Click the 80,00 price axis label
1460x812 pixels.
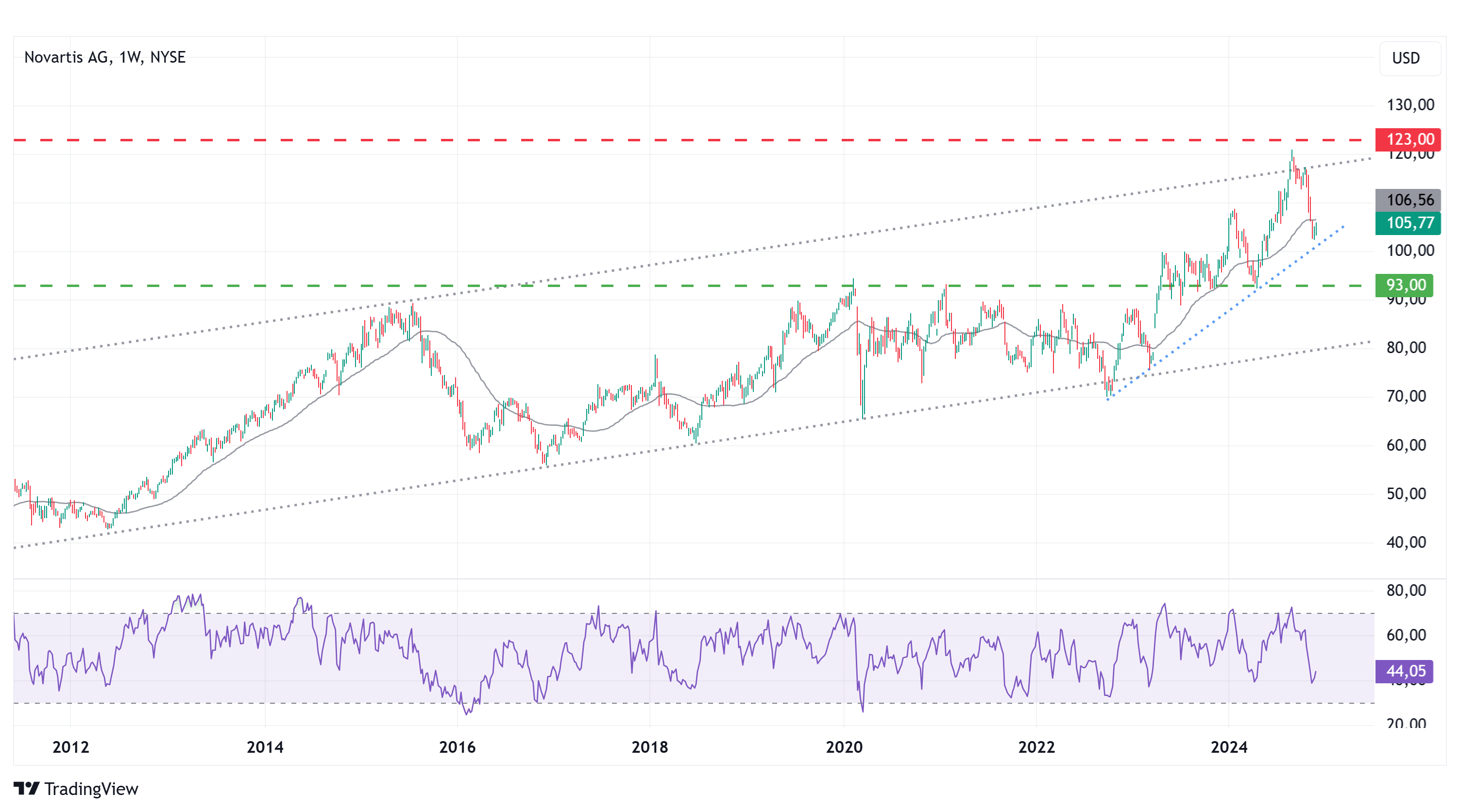[1406, 347]
